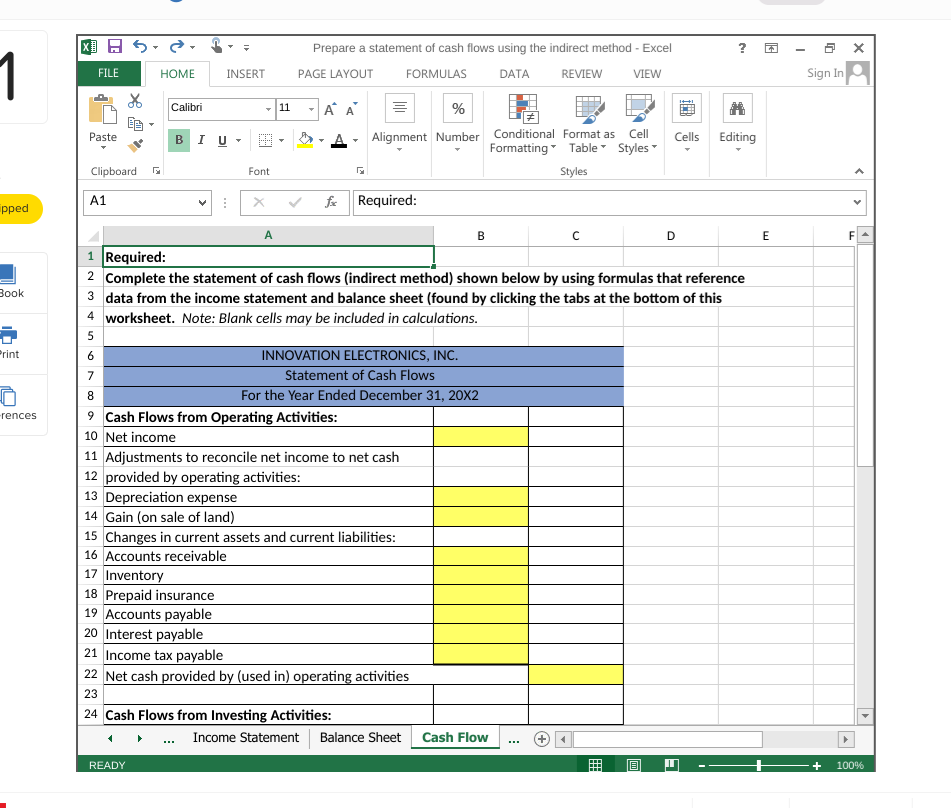The width and height of the screenshot is (951, 808).
Task: Click the Underline icon
Action: tap(222, 140)
